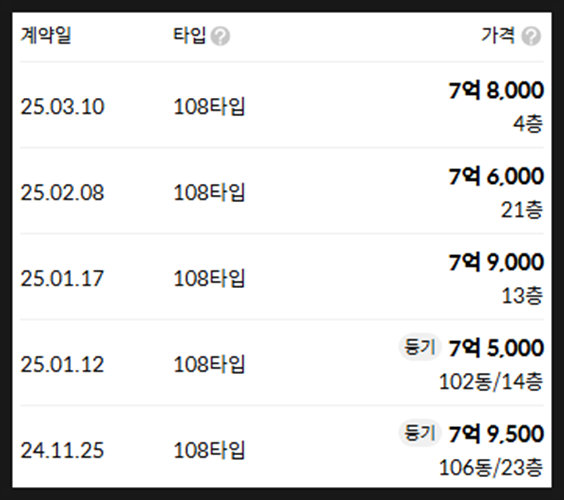Select the 계약일 column header

[x=46, y=36]
